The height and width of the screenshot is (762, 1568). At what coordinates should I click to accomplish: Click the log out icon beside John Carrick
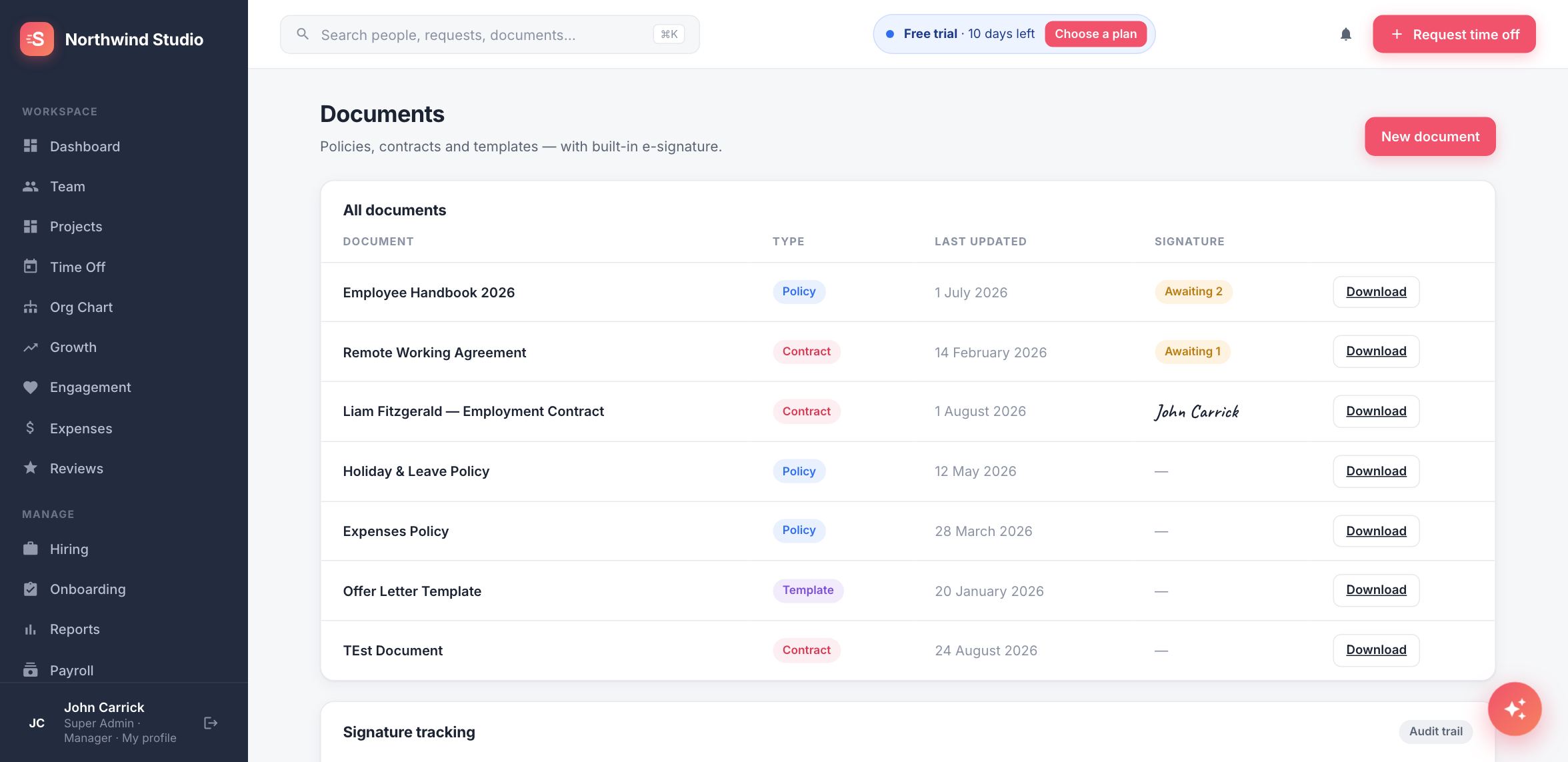coord(211,723)
